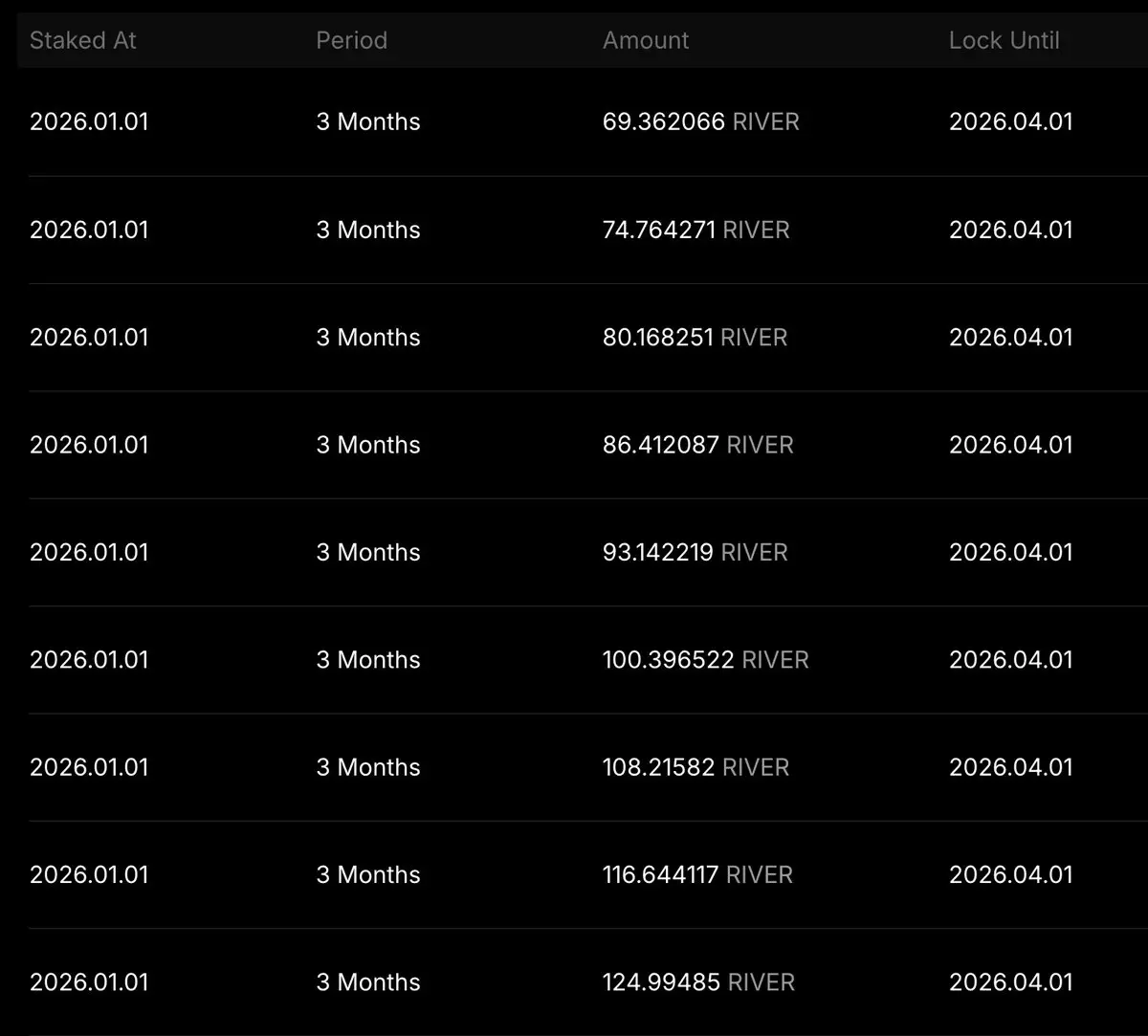Image resolution: width=1148 pixels, height=1036 pixels.
Task: Select the 116.644117 RIVER stake entry
Action: (587, 874)
